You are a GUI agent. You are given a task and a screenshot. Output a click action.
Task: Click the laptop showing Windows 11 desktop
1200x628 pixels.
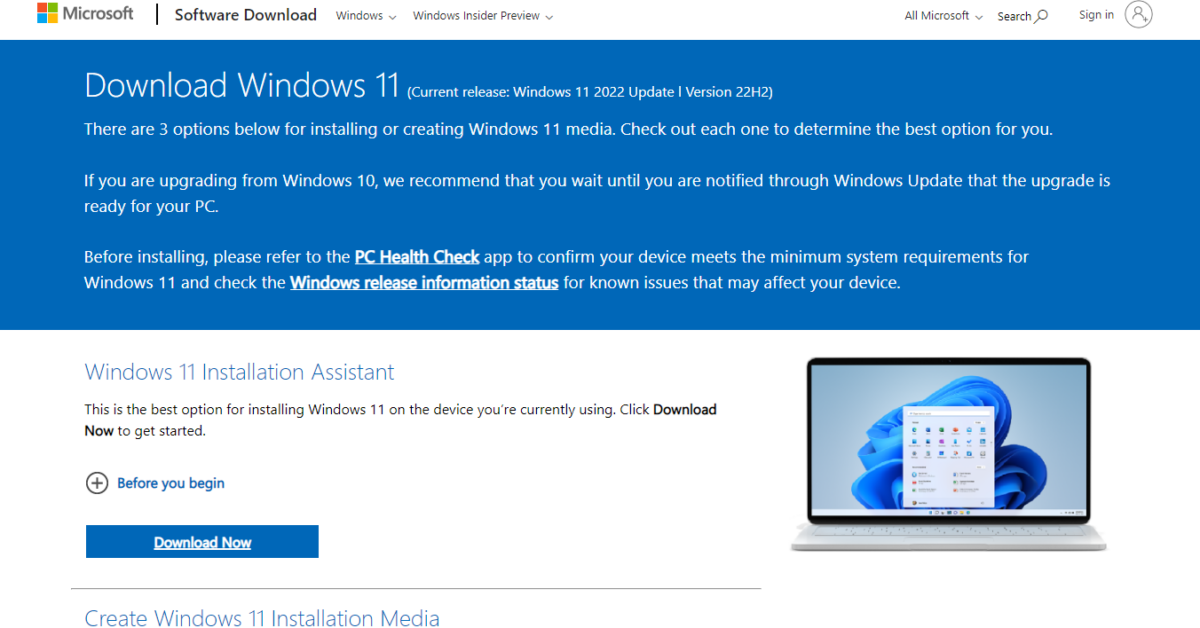(x=948, y=450)
